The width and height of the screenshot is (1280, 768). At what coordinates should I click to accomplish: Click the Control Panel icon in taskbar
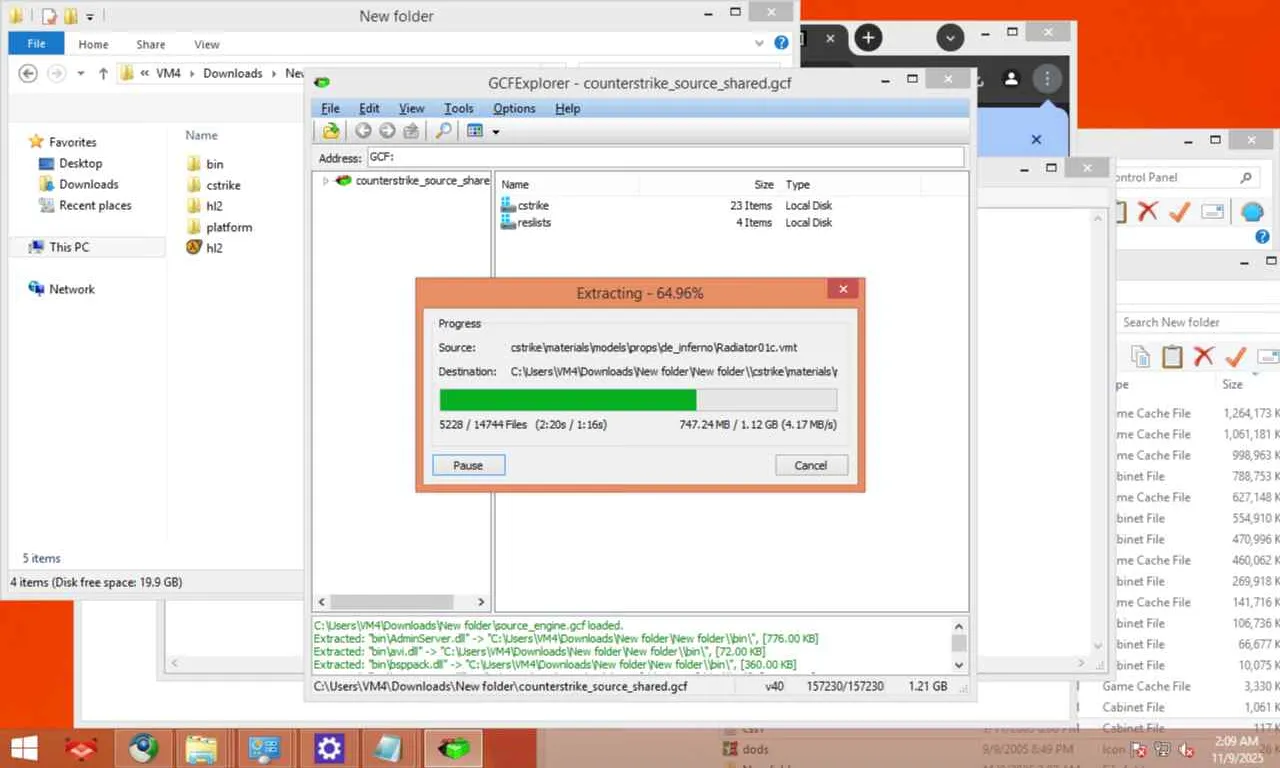point(265,748)
